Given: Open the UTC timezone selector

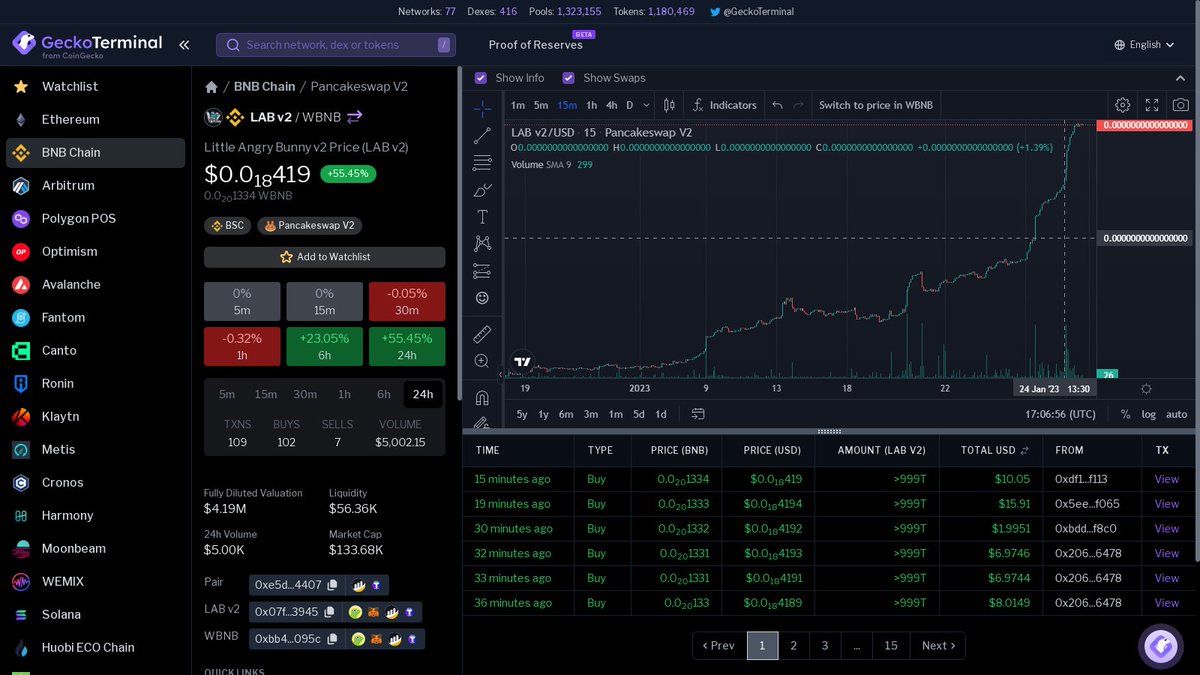Looking at the screenshot, I should 1060,414.
